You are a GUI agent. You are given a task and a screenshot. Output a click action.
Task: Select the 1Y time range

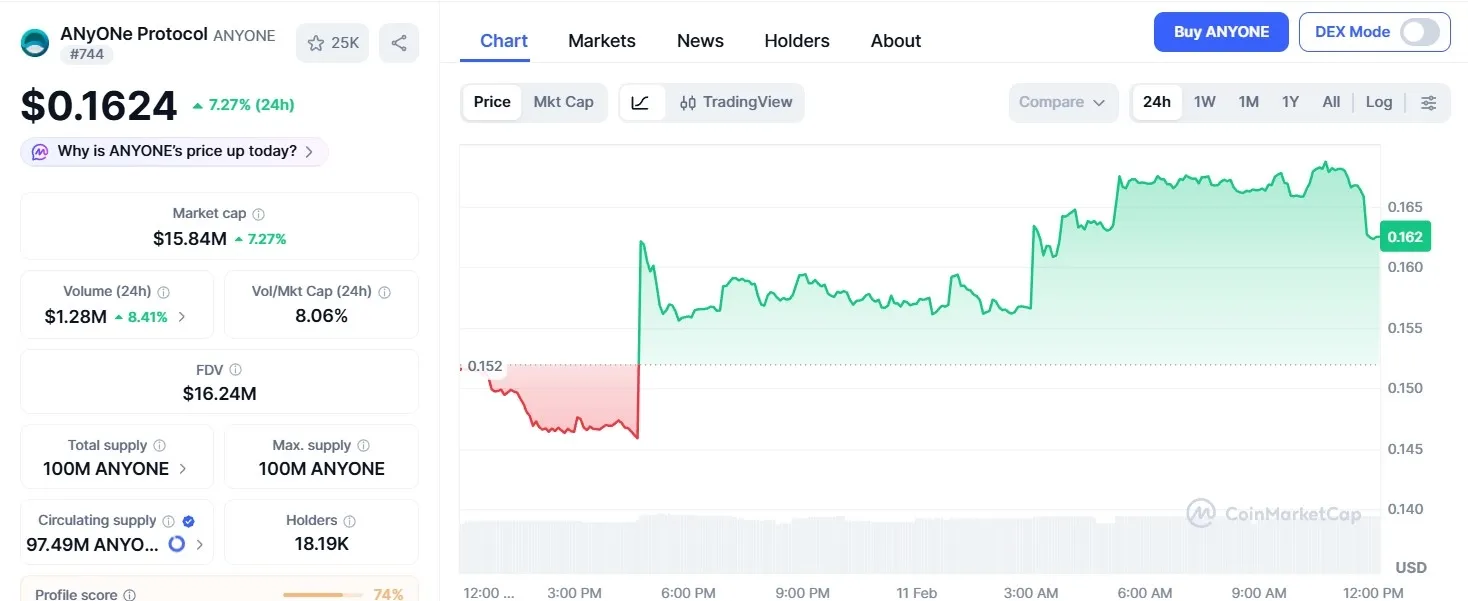coord(1290,101)
